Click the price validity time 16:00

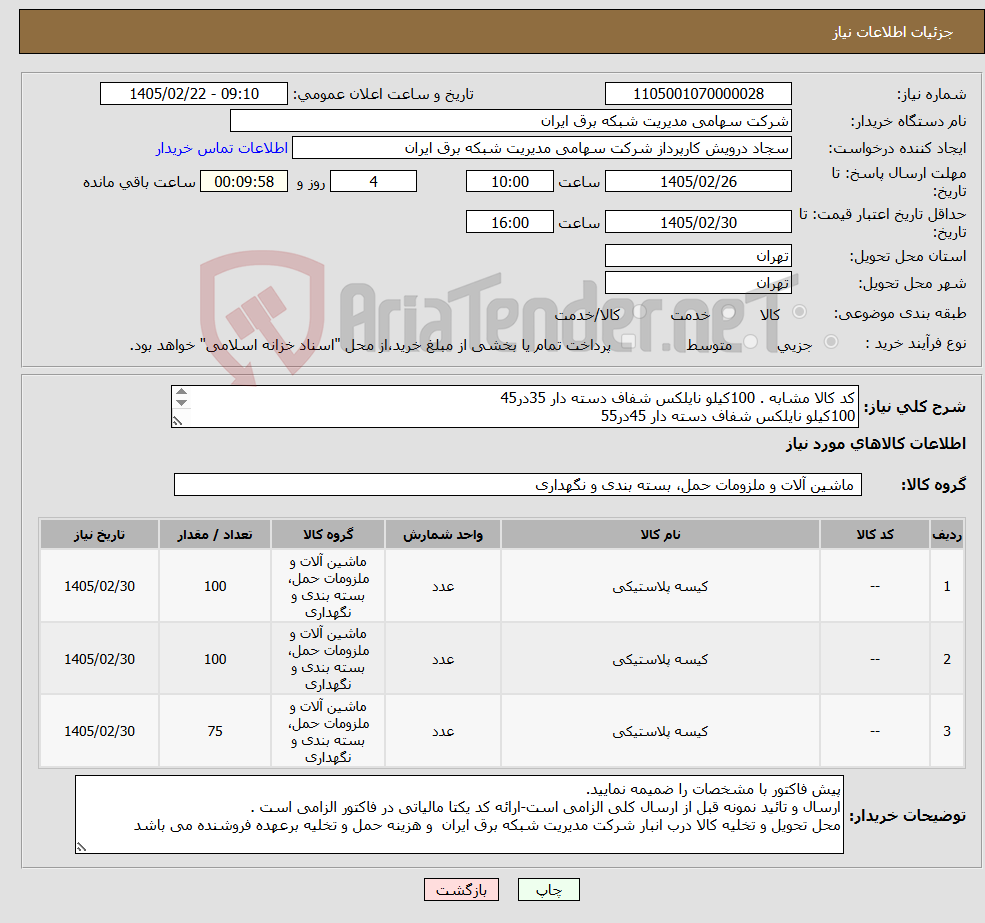[509, 222]
